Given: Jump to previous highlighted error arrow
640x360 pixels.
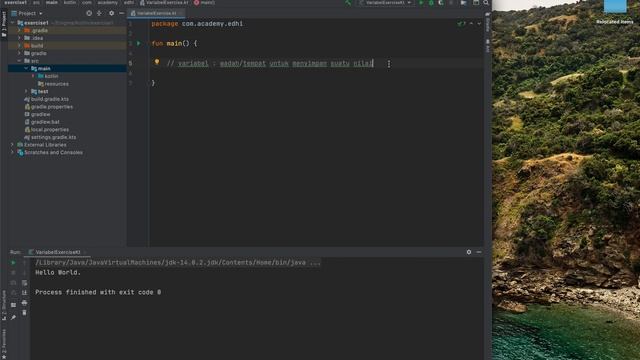Looking at the screenshot, I should tap(471, 24).
